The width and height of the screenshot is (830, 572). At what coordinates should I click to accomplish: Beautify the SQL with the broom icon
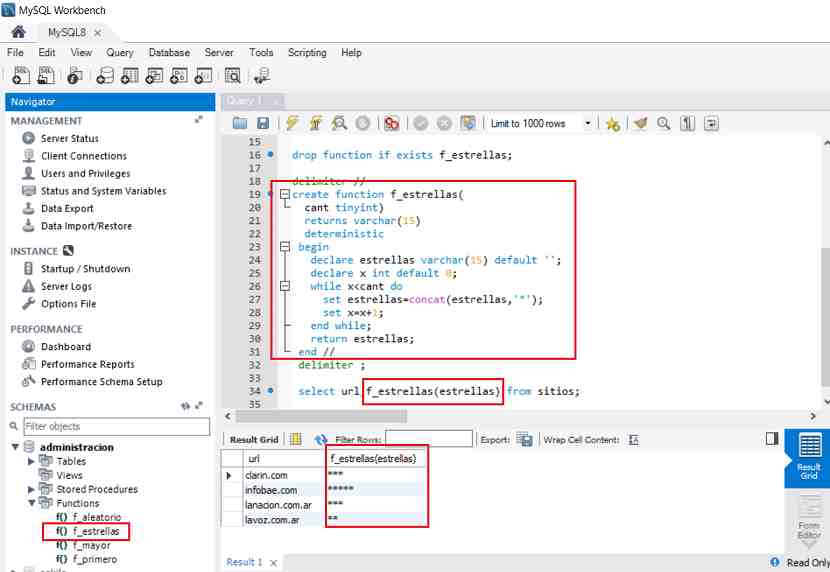point(640,123)
